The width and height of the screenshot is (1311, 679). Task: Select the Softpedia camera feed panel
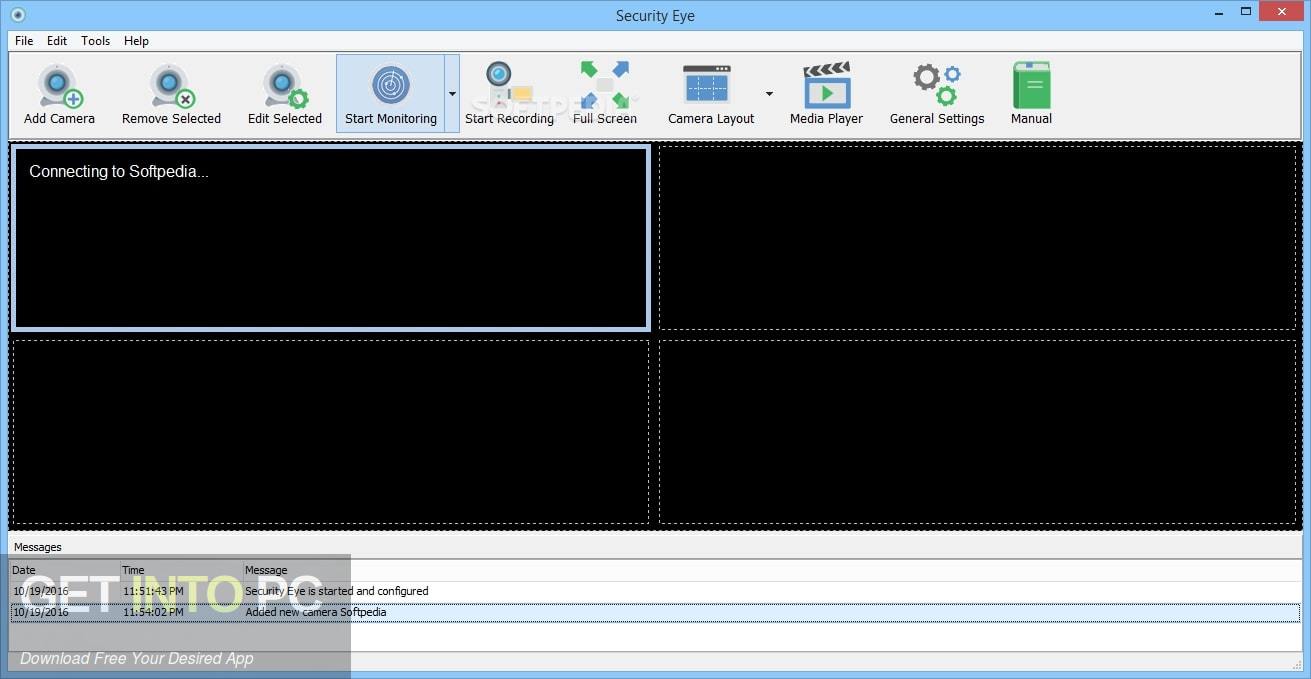coord(330,237)
